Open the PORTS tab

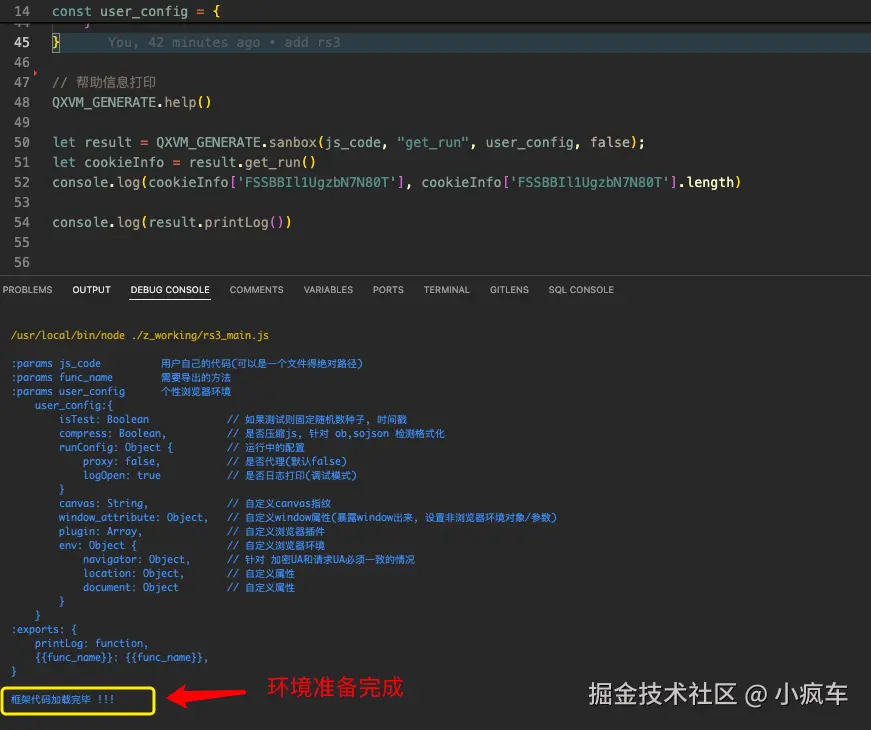coord(388,289)
